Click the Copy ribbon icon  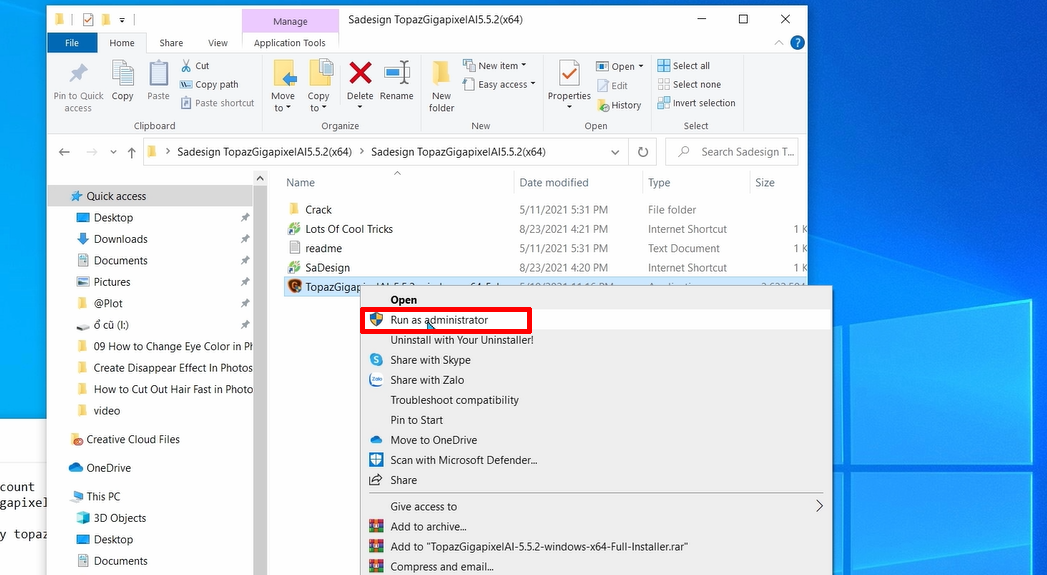point(122,73)
